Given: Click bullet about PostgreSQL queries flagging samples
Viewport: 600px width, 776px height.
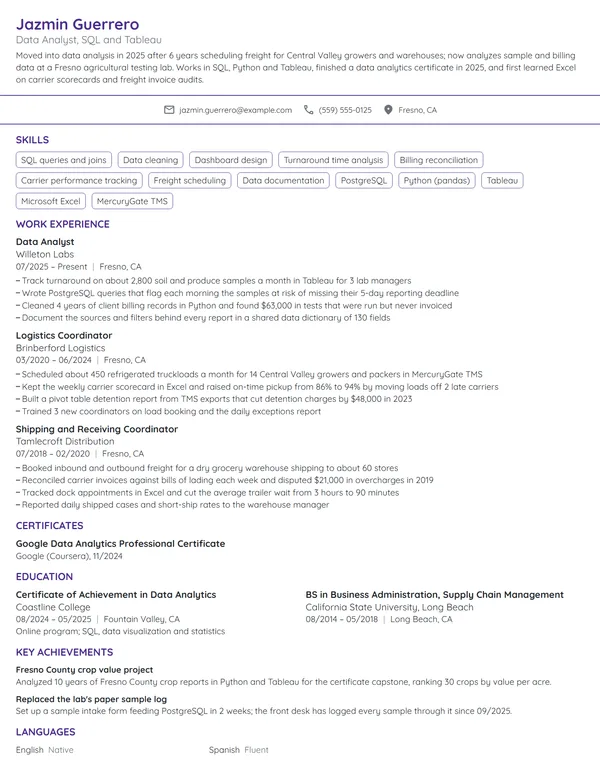Looking at the screenshot, I should [237, 293].
